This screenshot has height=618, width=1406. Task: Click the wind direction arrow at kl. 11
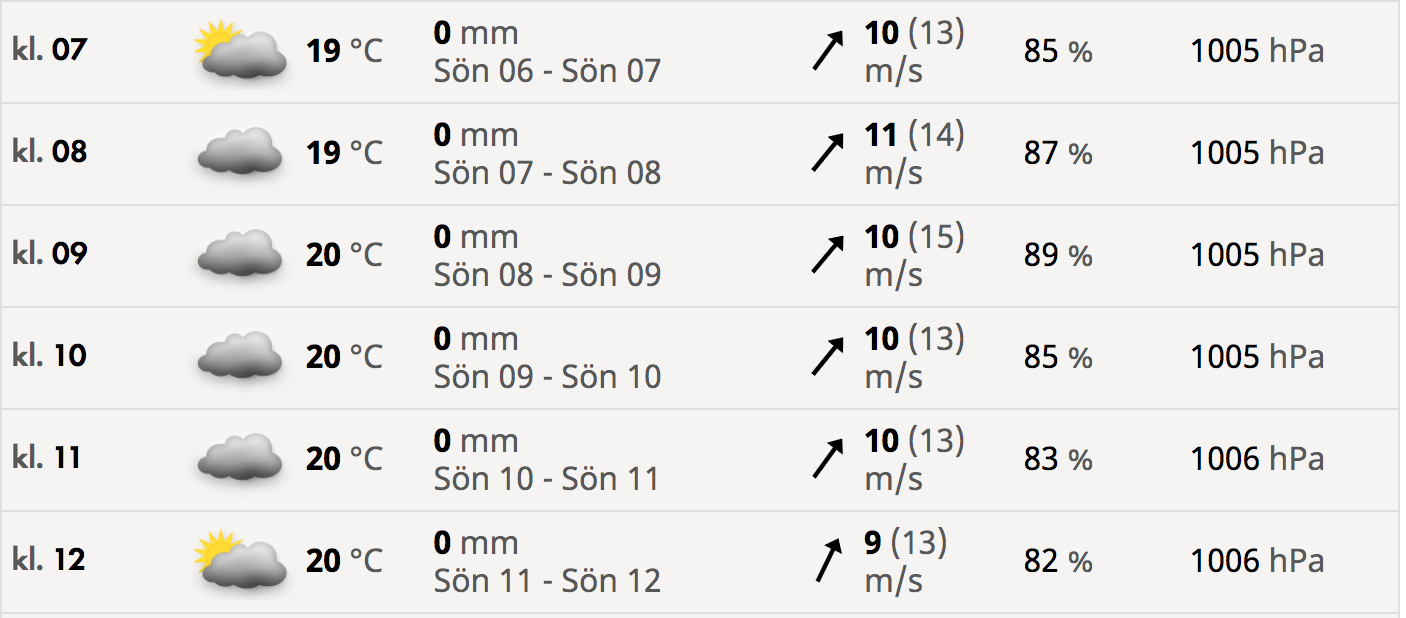coord(827,459)
